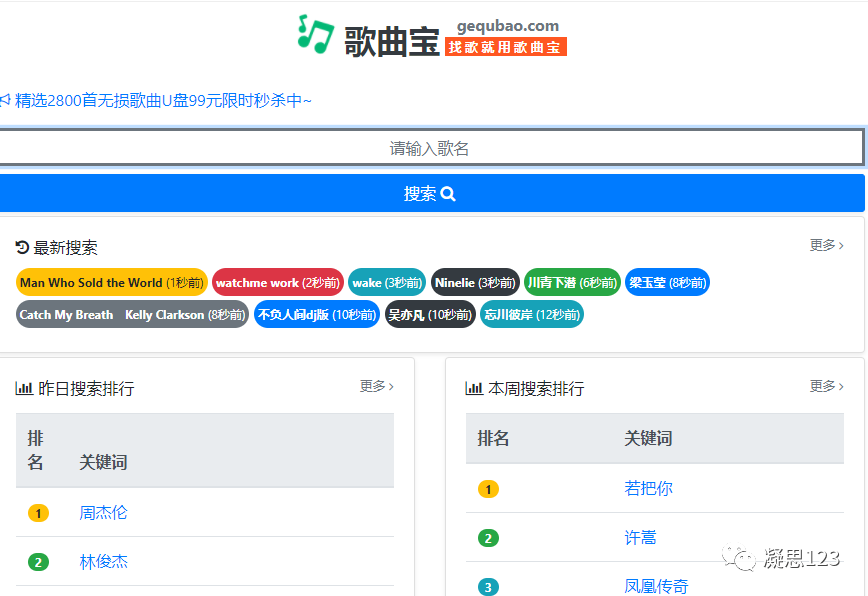
Task: Select the 'wake' blue tag
Action: tap(386, 282)
